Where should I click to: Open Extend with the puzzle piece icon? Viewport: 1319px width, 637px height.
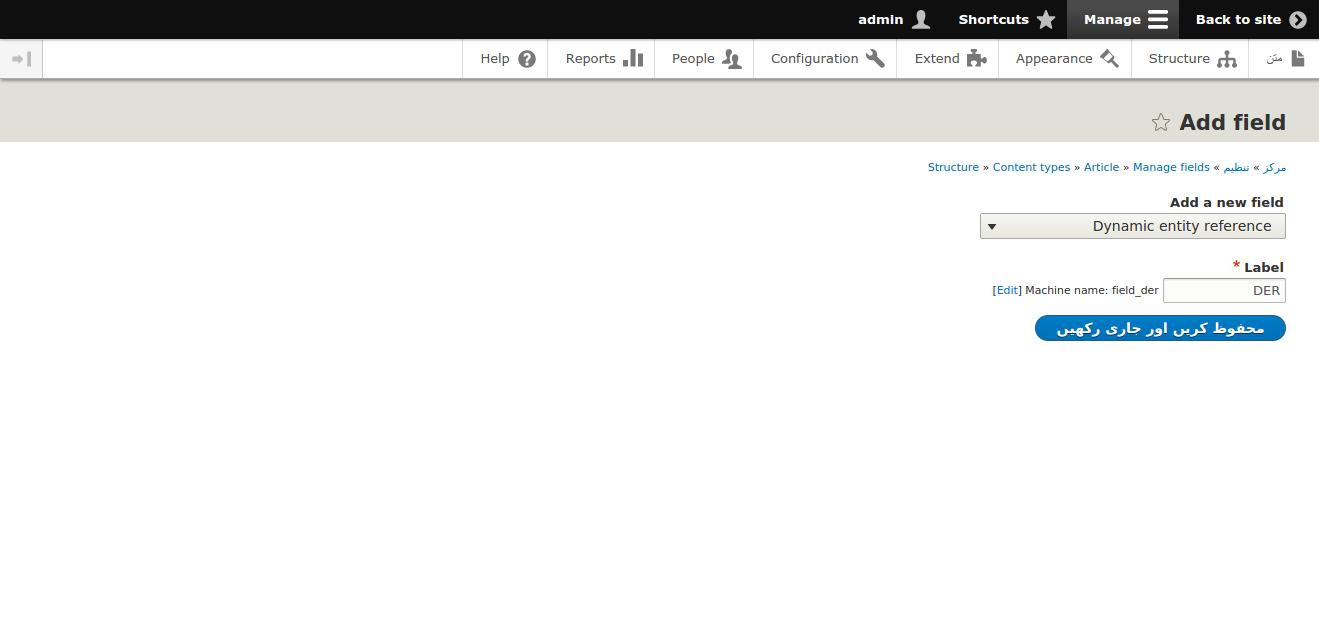(x=949, y=59)
